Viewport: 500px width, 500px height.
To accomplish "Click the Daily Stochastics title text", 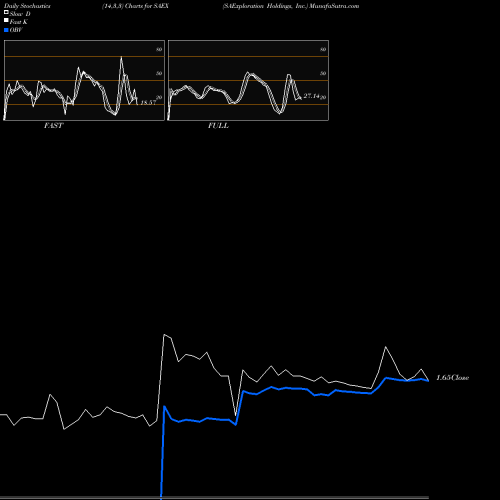I will (27, 6).
